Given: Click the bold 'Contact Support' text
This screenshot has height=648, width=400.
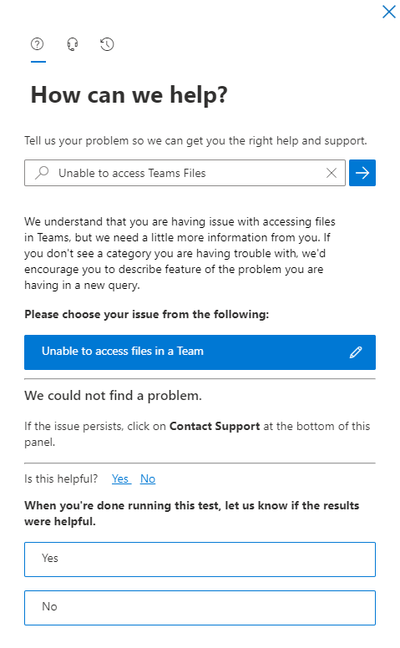Looking at the screenshot, I should (214, 426).
